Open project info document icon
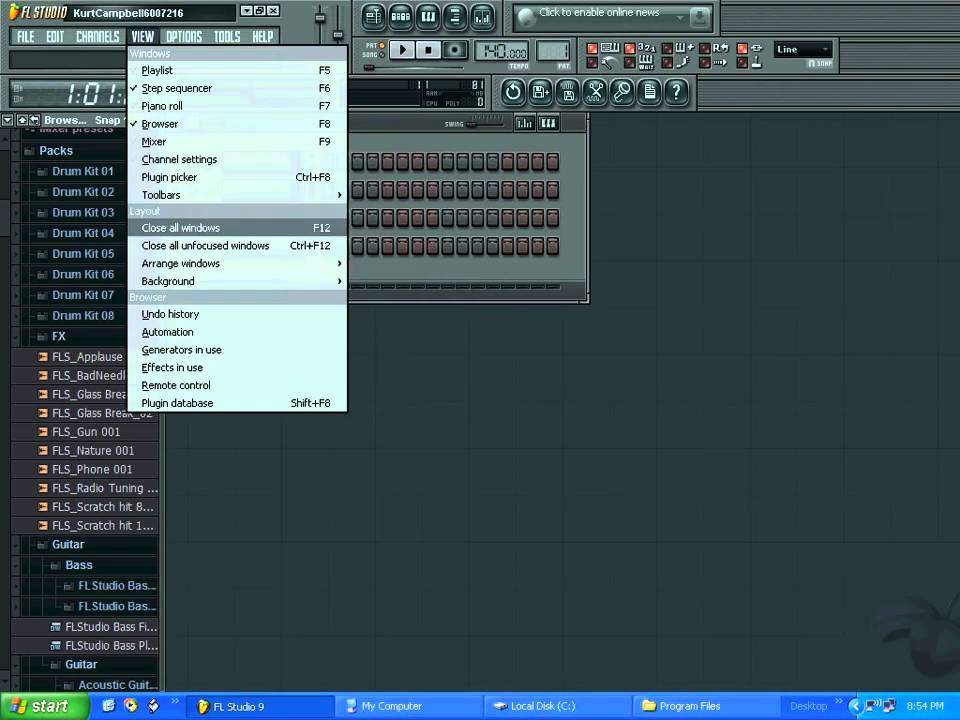960x720 pixels. [x=650, y=92]
